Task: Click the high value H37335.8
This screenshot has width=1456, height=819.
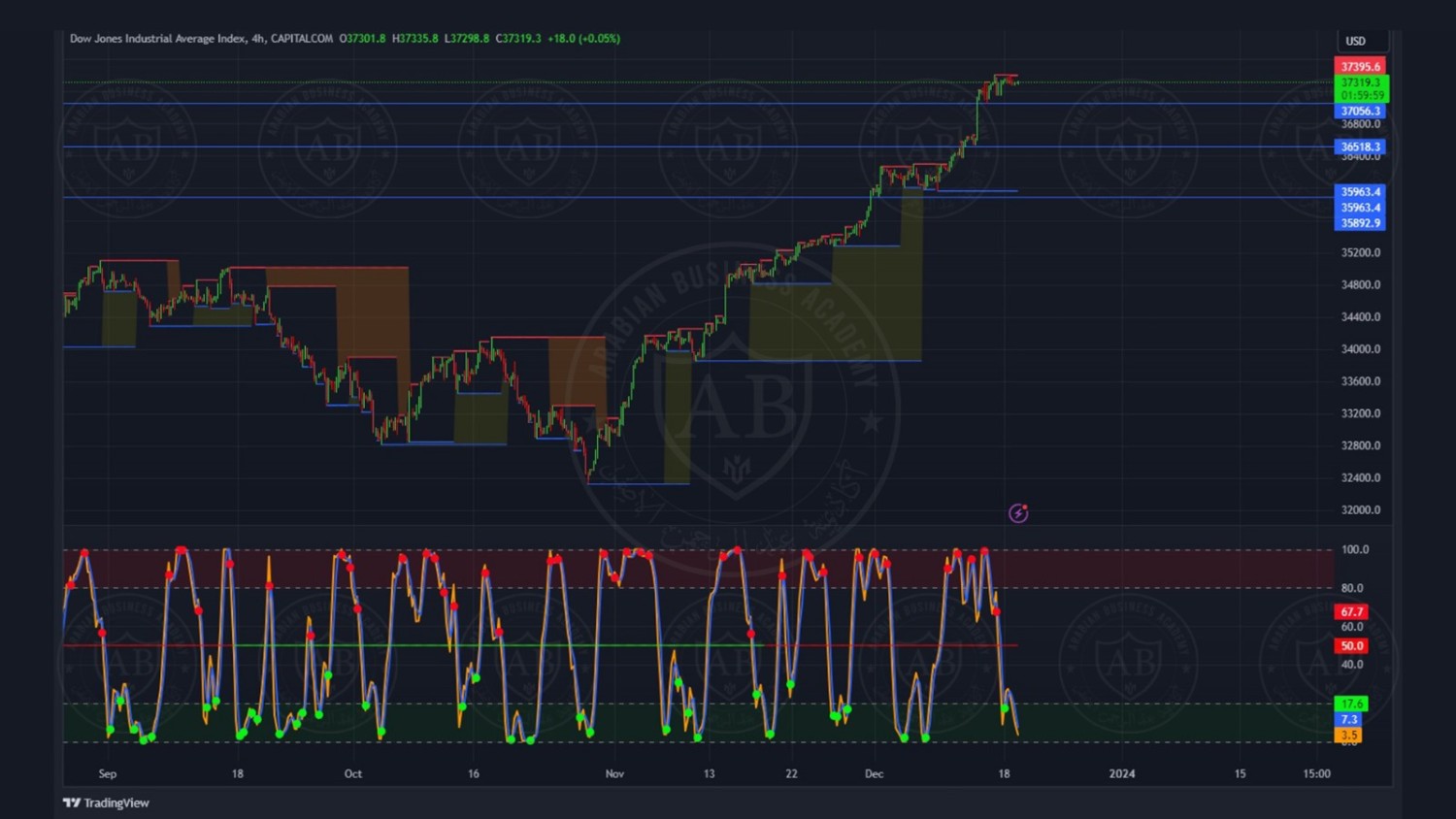Action: coord(415,39)
